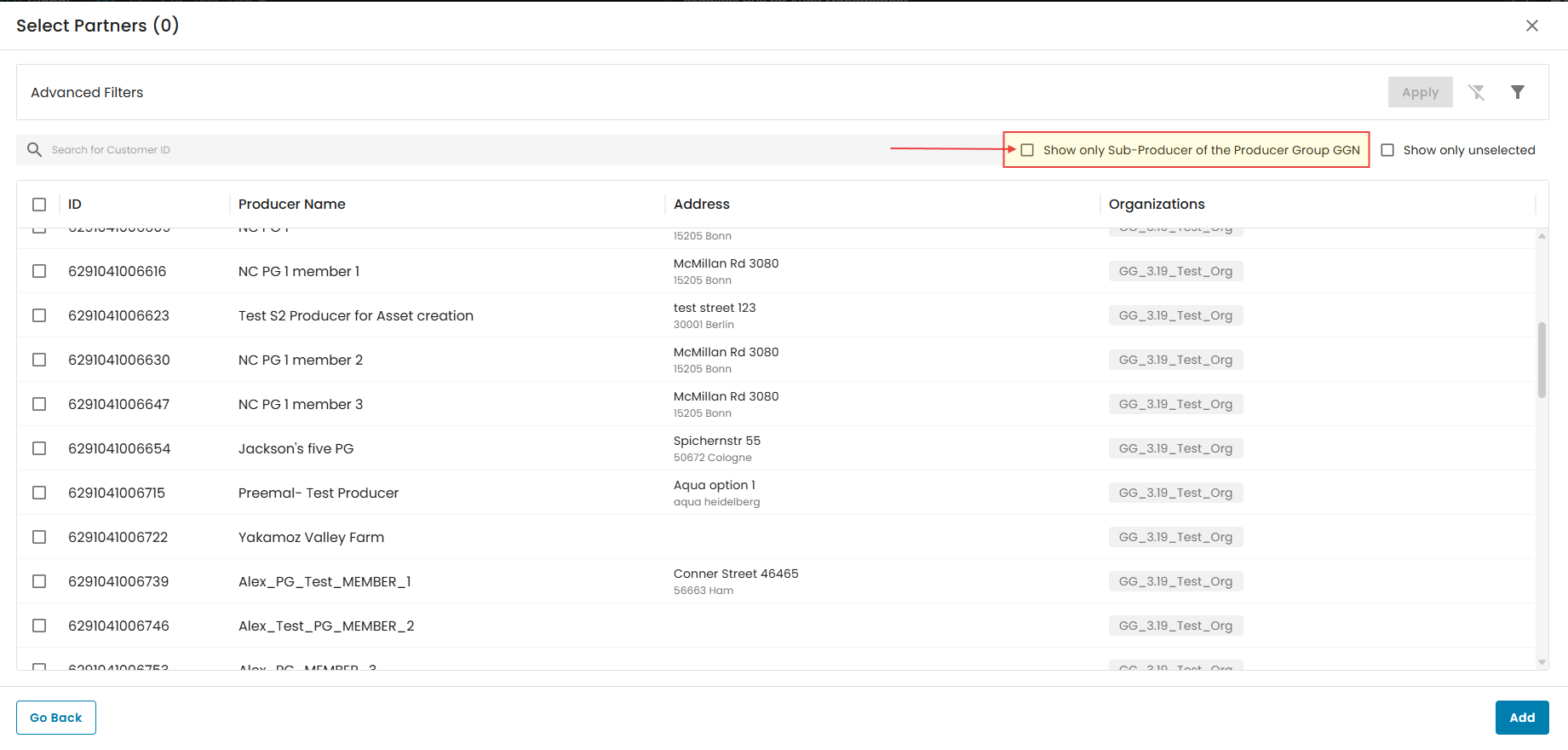Tick checkbox for NC PG 1 member 3
Image resolution: width=1568 pixels, height=750 pixels.
(39, 404)
